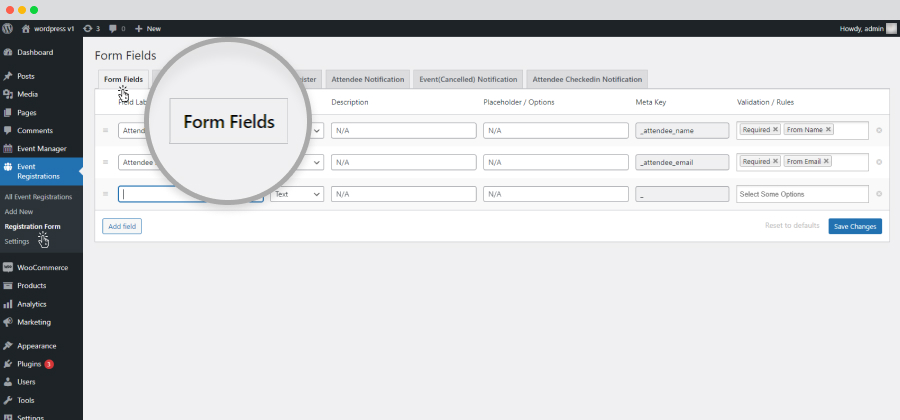This screenshot has width=900, height=420.
Task: Open Event Manager in the sidebar
Action: pos(41,149)
